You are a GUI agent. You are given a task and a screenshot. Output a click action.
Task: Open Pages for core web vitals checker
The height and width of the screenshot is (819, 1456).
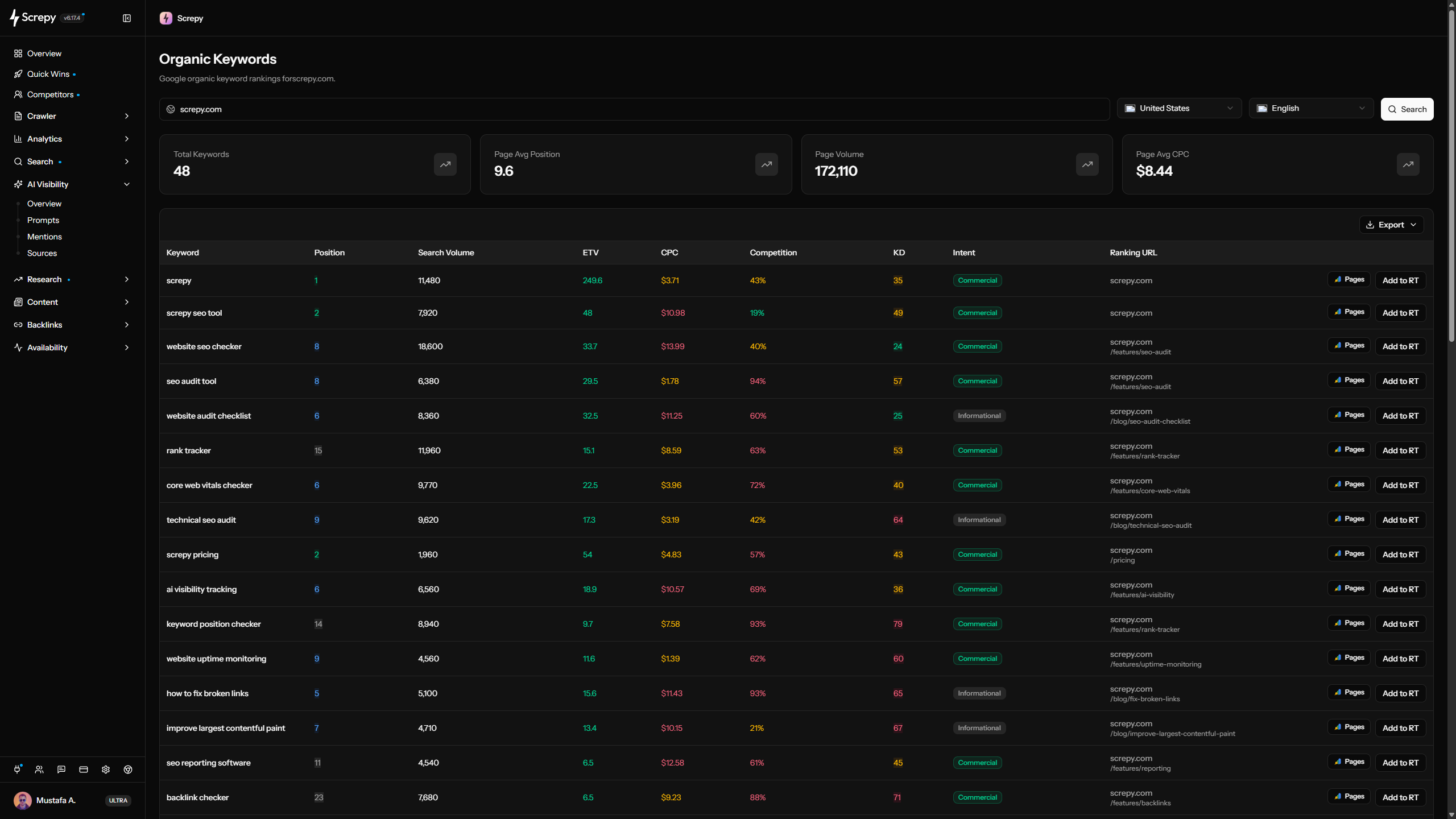1349,484
